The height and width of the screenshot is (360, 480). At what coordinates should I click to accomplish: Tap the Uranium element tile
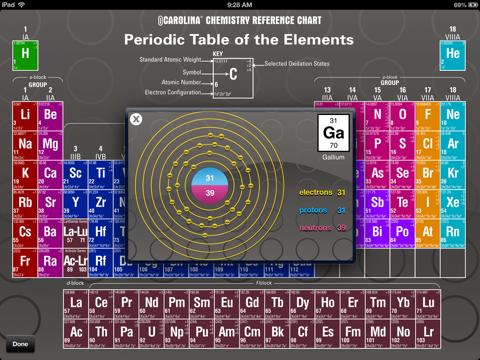coord(152,334)
